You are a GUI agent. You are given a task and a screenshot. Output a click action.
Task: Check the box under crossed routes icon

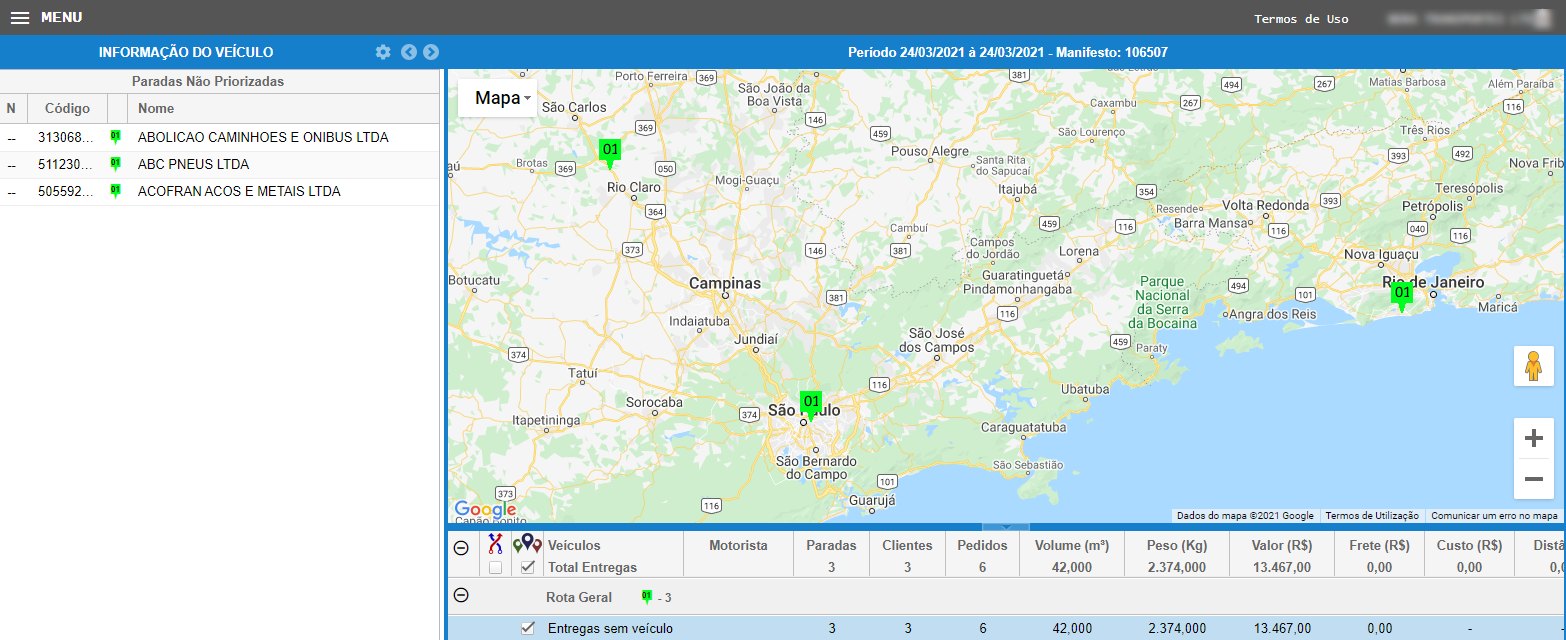click(x=495, y=568)
